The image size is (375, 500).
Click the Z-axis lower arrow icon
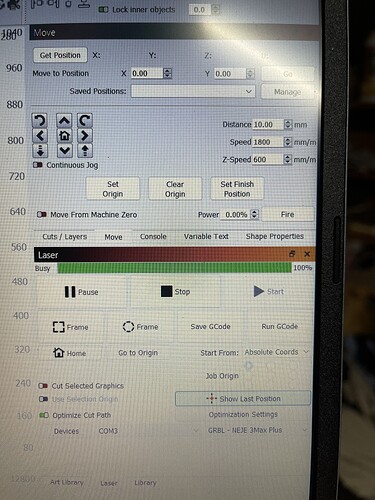pyautogui.click(x=40, y=151)
